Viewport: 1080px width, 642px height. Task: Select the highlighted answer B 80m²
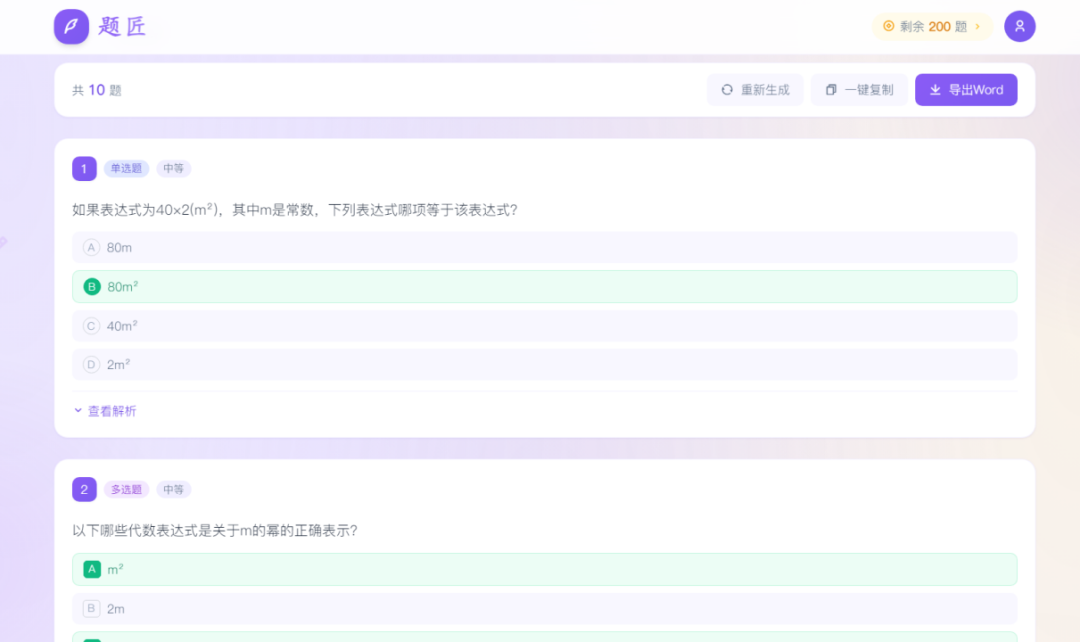tap(544, 286)
